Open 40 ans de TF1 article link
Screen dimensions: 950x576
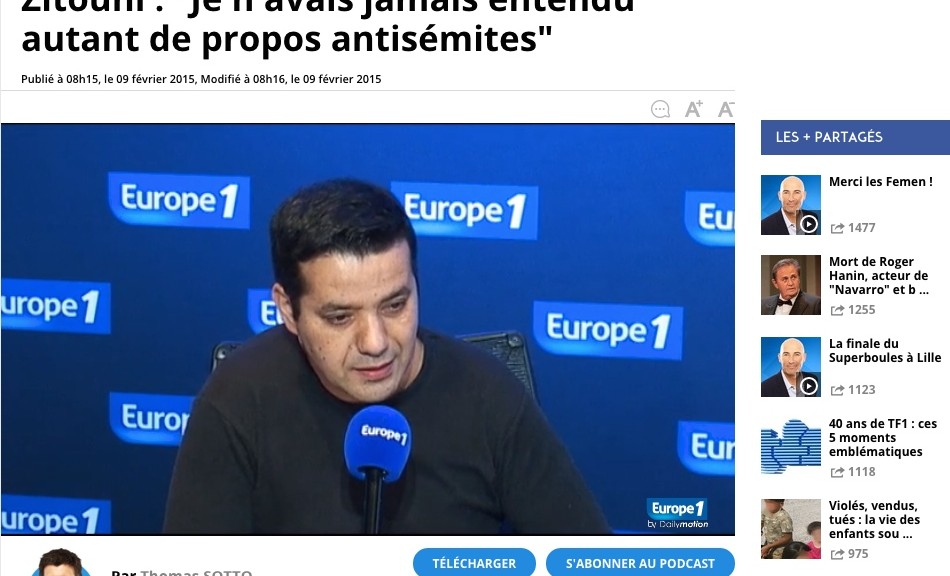[x=883, y=437]
